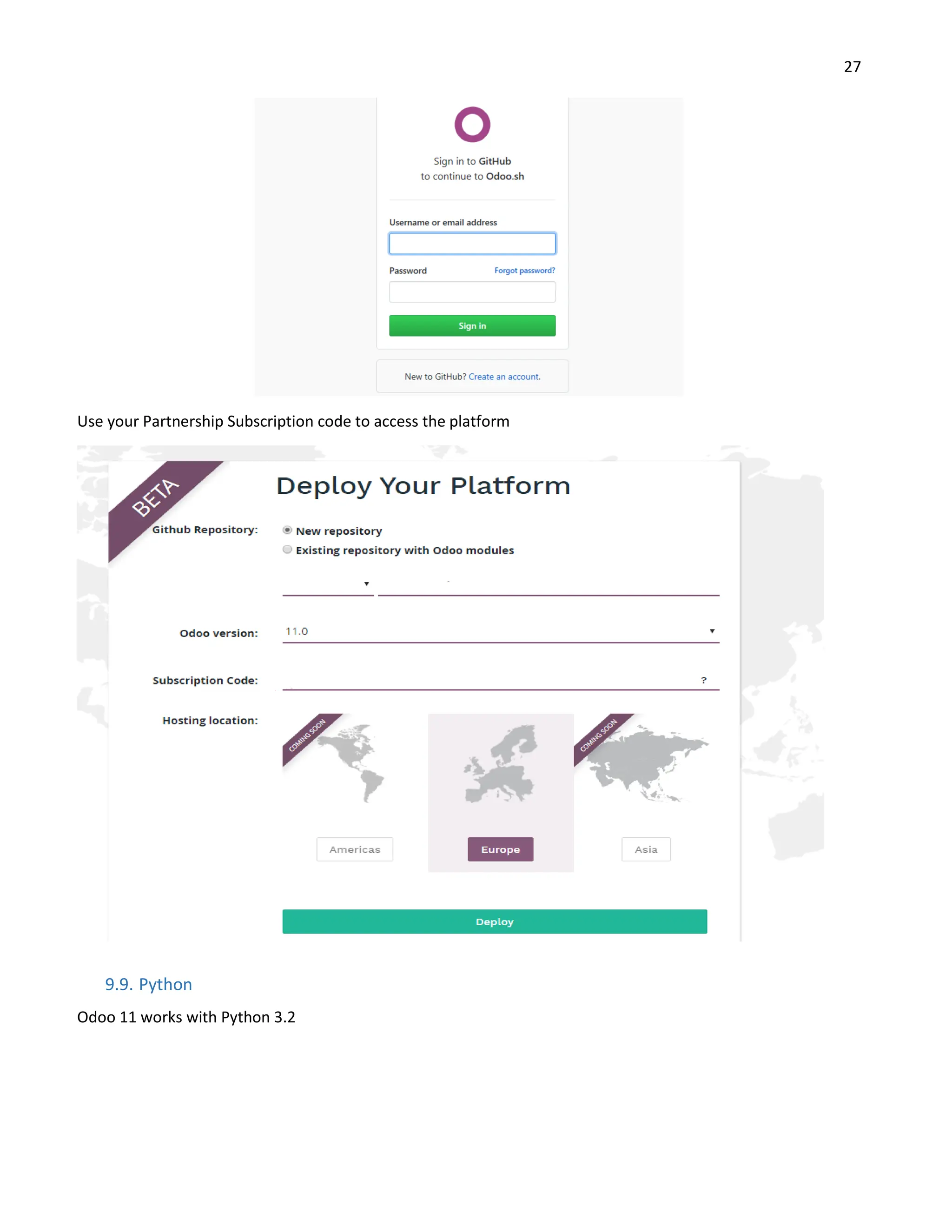The image size is (952, 1232).
Task: Open the Odoo version 11.0 dropdown
Action: coord(500,631)
